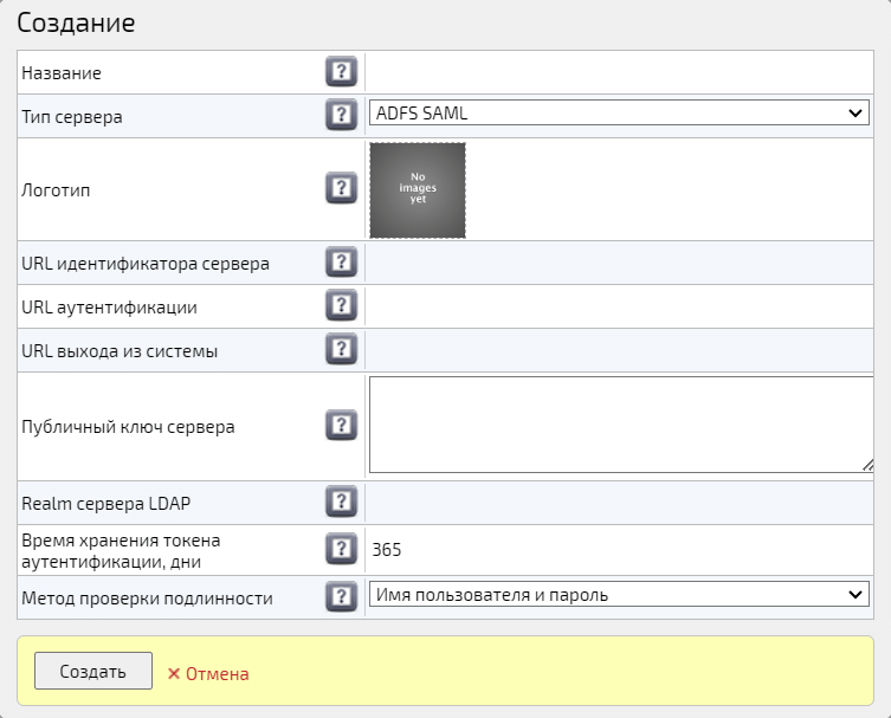
Task: Click help icon for Публичный ключ сервера
Action: [341, 426]
